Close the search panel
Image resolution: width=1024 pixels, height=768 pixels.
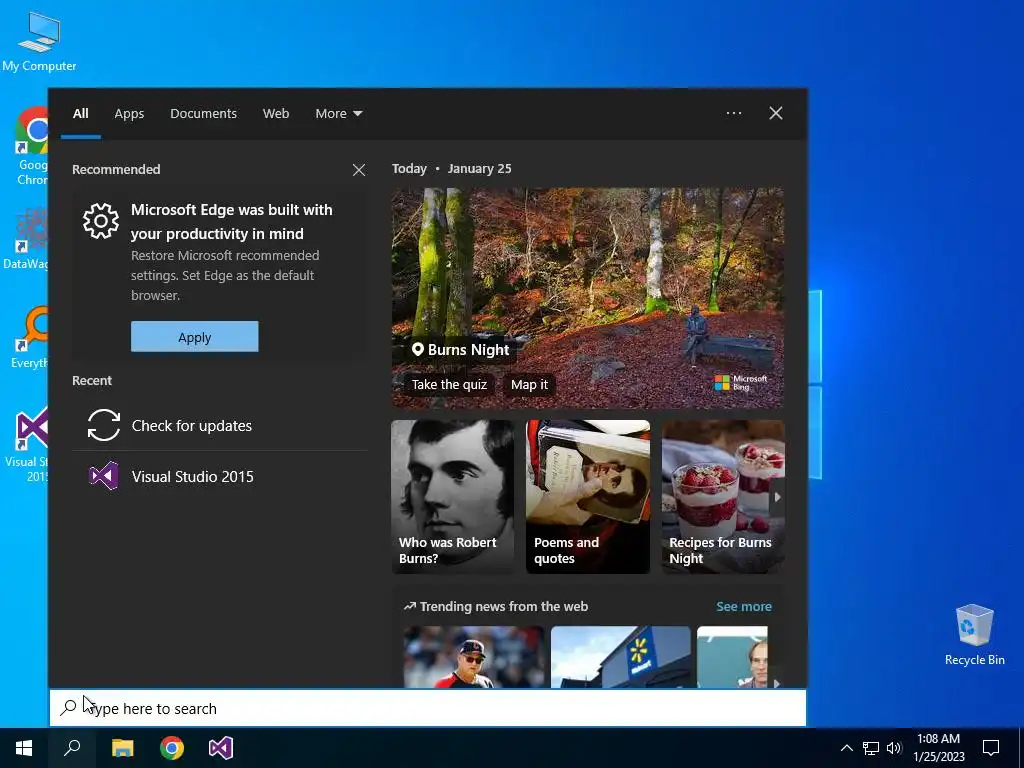[x=776, y=113]
